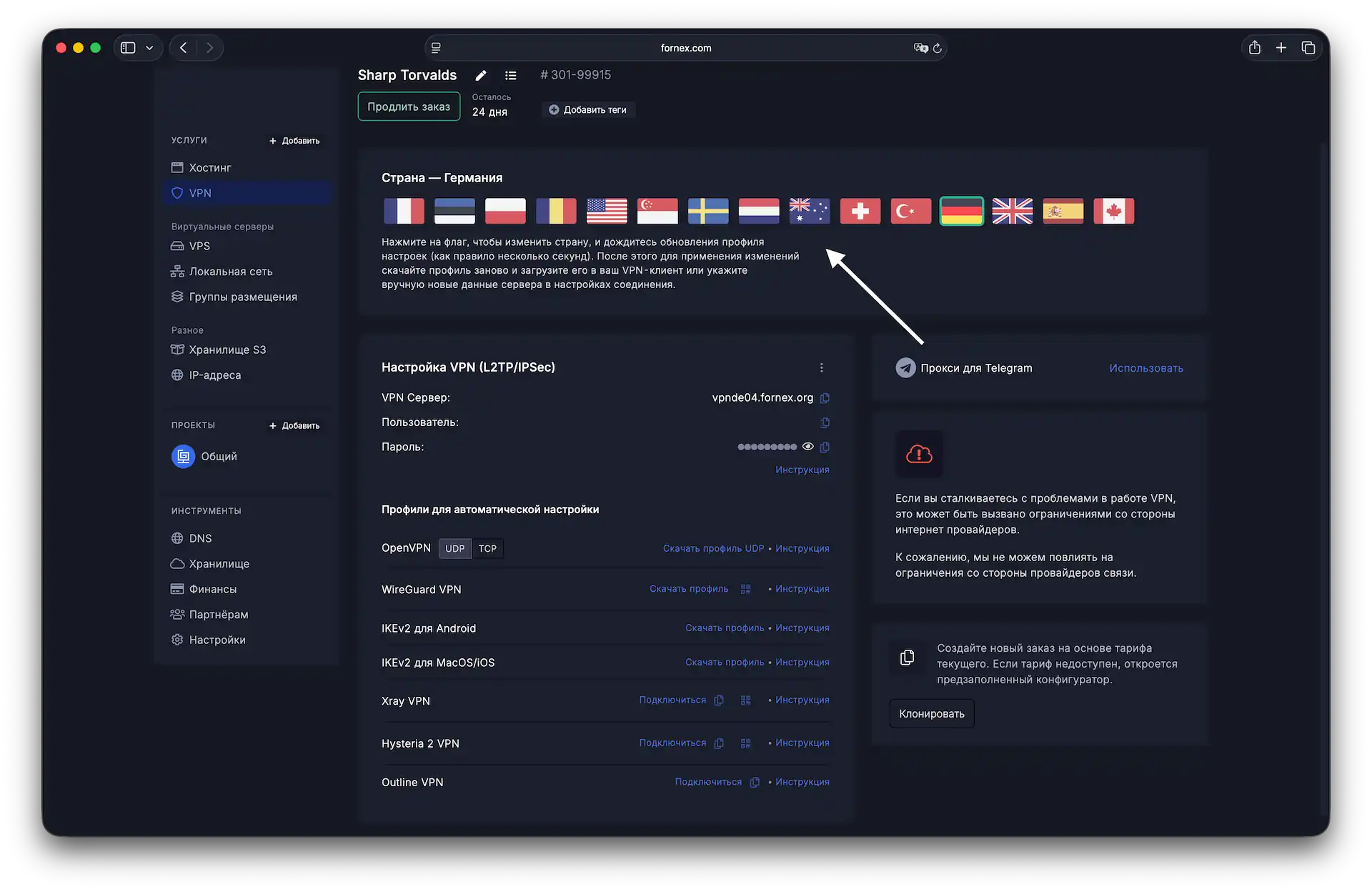The image size is (1372, 892).
Task: Open the three-dot menu in the VPN settings
Action: click(x=821, y=368)
